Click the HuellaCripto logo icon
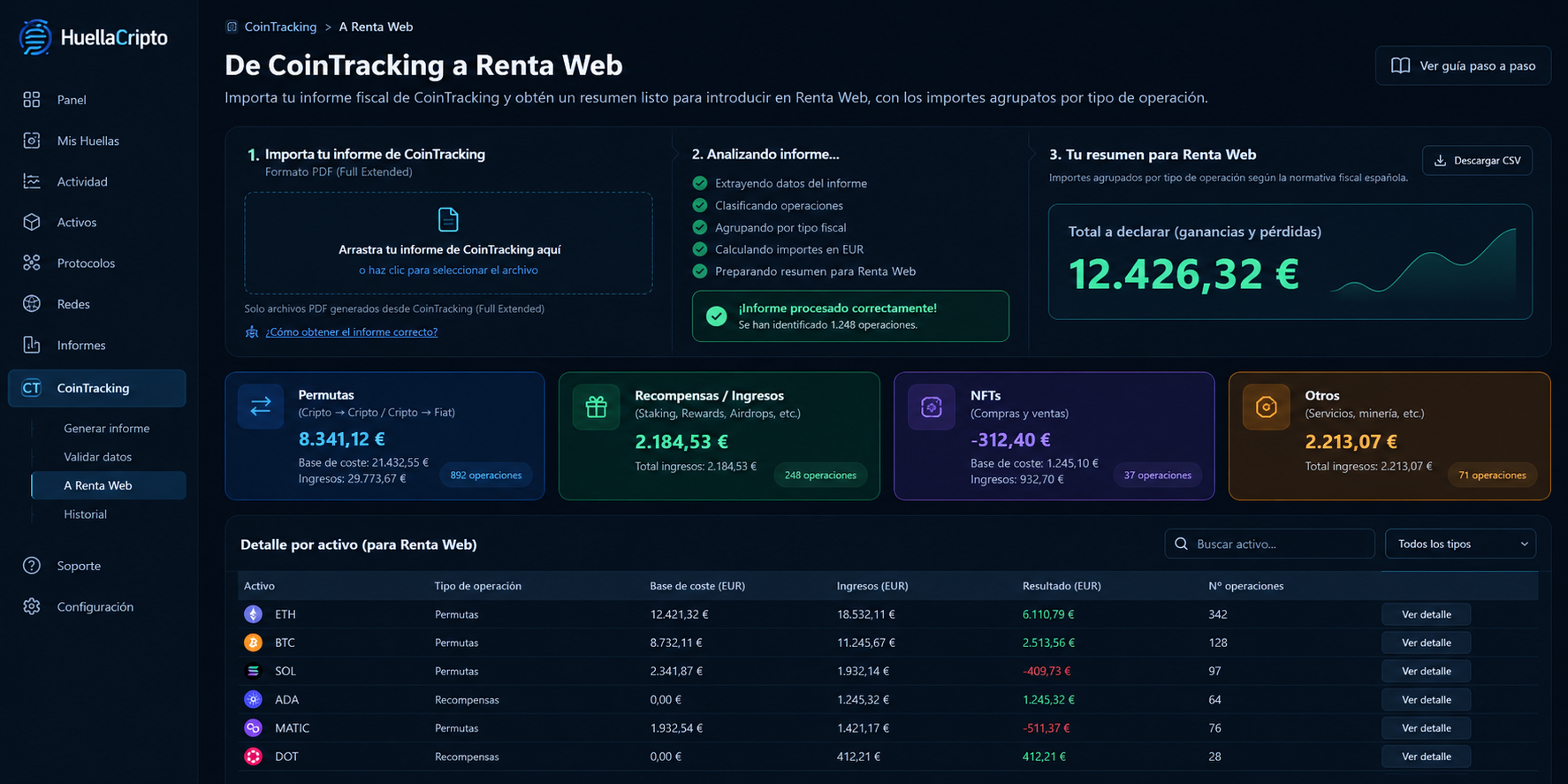Screen dimensions: 1568x784 coord(35,37)
